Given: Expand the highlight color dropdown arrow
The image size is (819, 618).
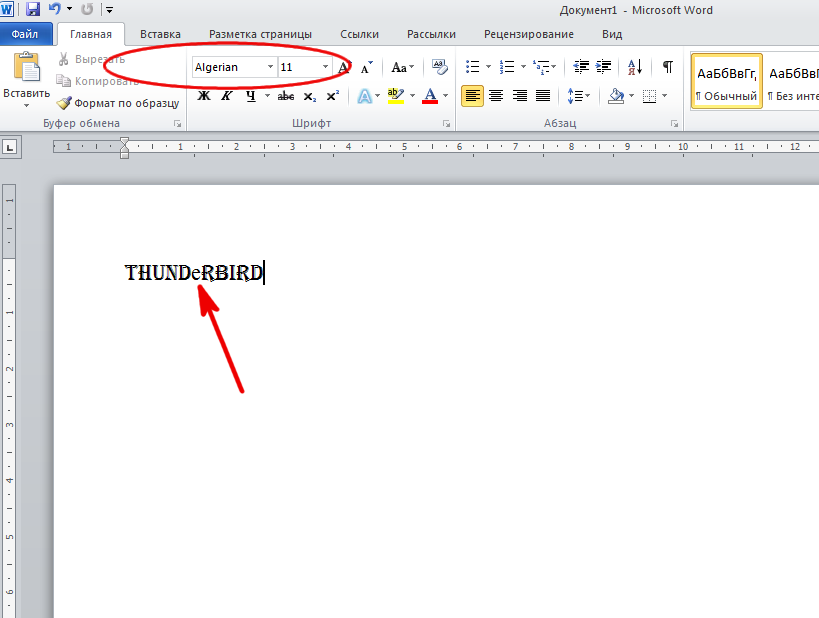Looking at the screenshot, I should pyautogui.click(x=413, y=96).
